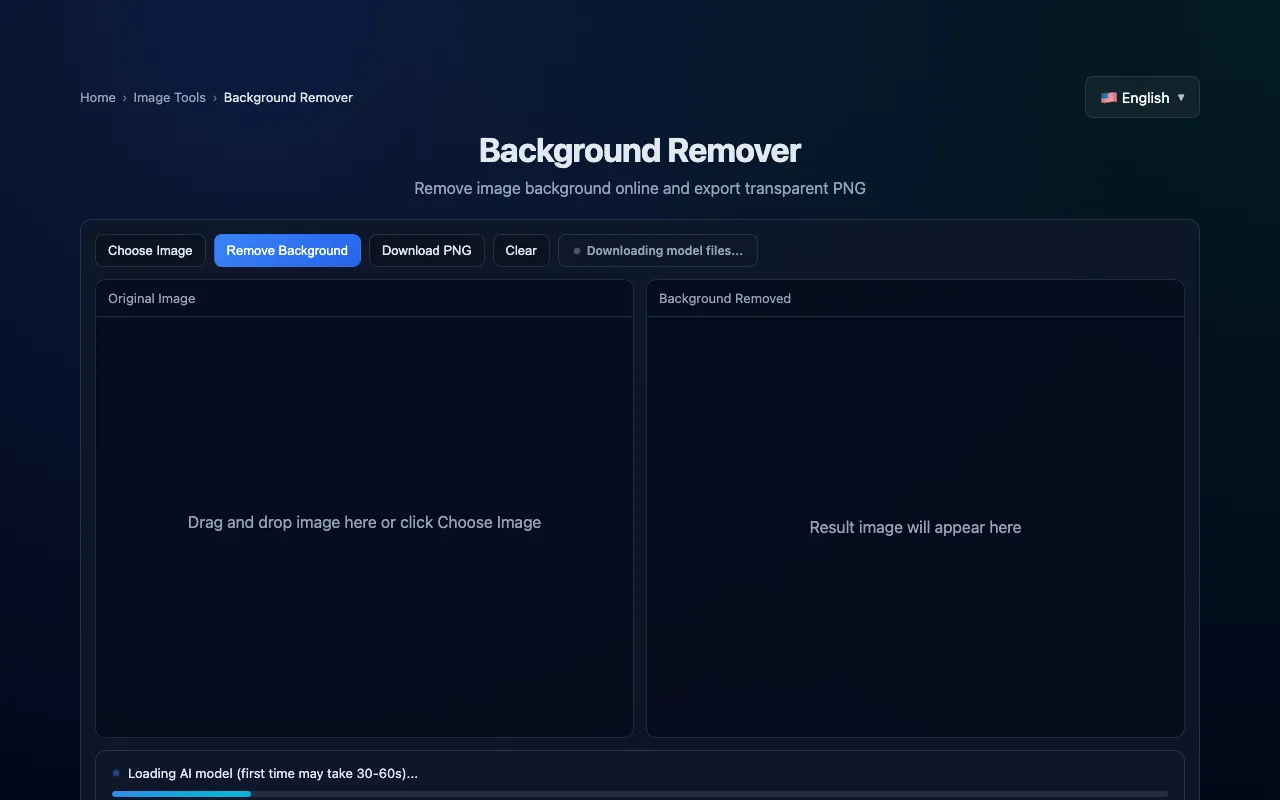
Task: Click the subtitle about transparent PNG export
Action: [x=640, y=188]
